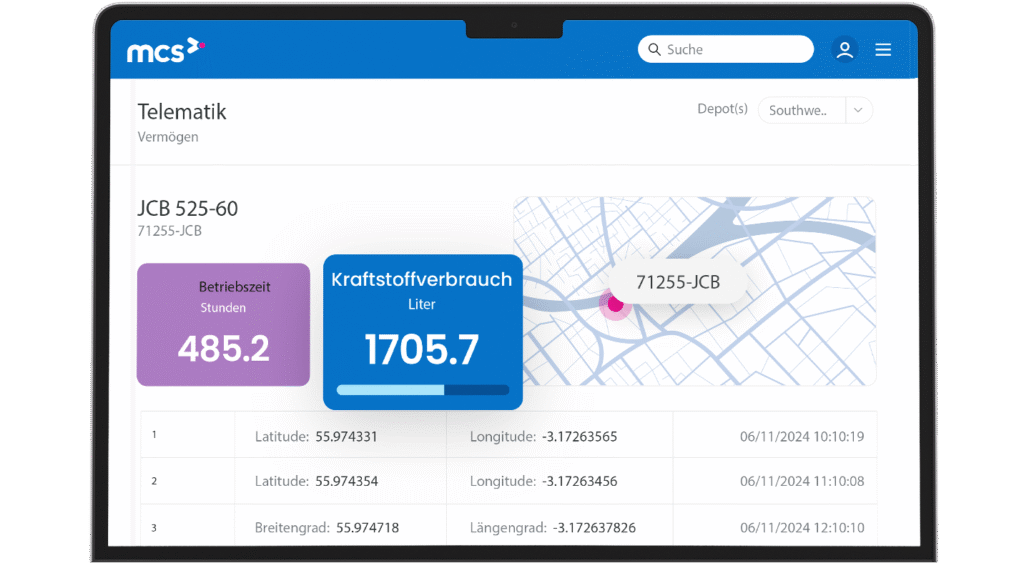Click the Betriebszeit 485.2 card

coord(223,325)
